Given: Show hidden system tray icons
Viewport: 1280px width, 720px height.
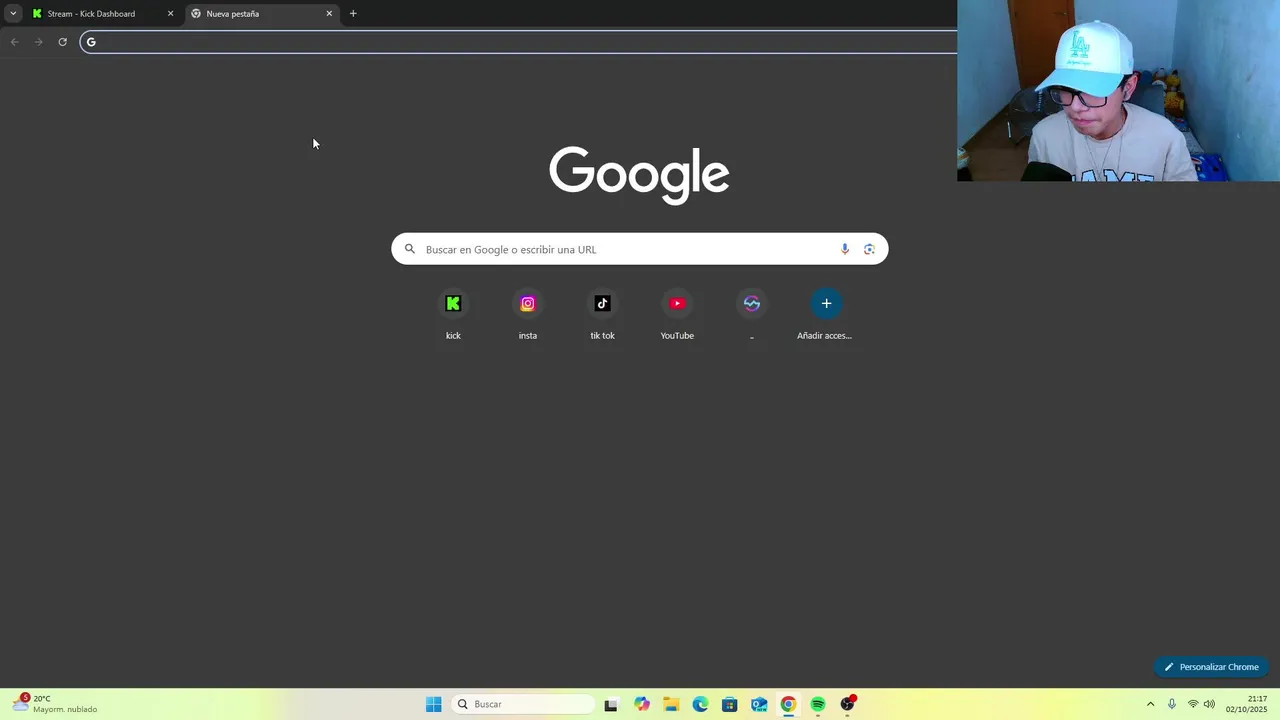Looking at the screenshot, I should 1150,704.
